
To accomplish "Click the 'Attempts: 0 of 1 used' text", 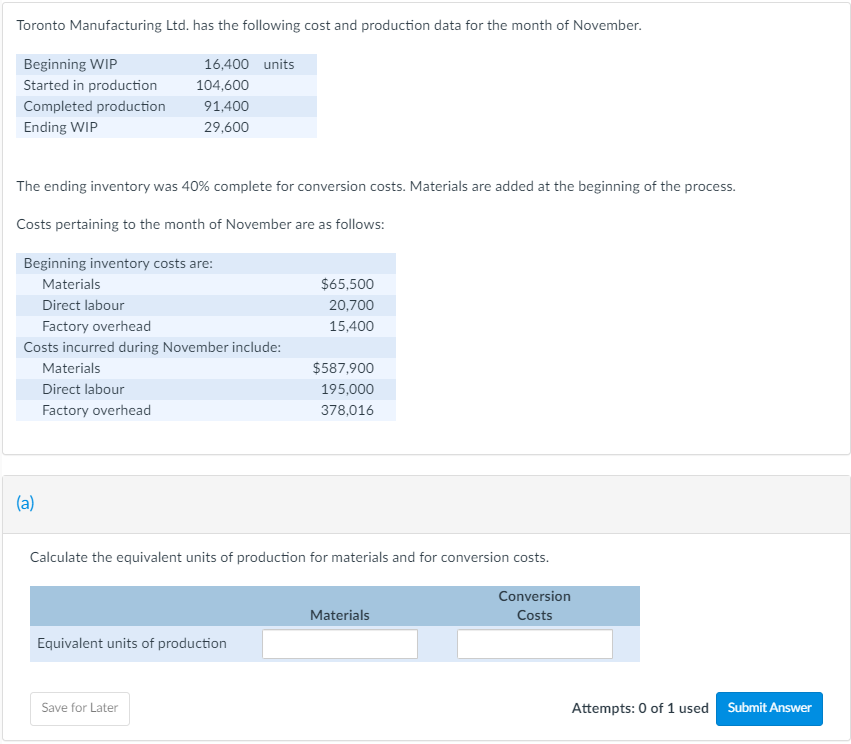I will 640,708.
